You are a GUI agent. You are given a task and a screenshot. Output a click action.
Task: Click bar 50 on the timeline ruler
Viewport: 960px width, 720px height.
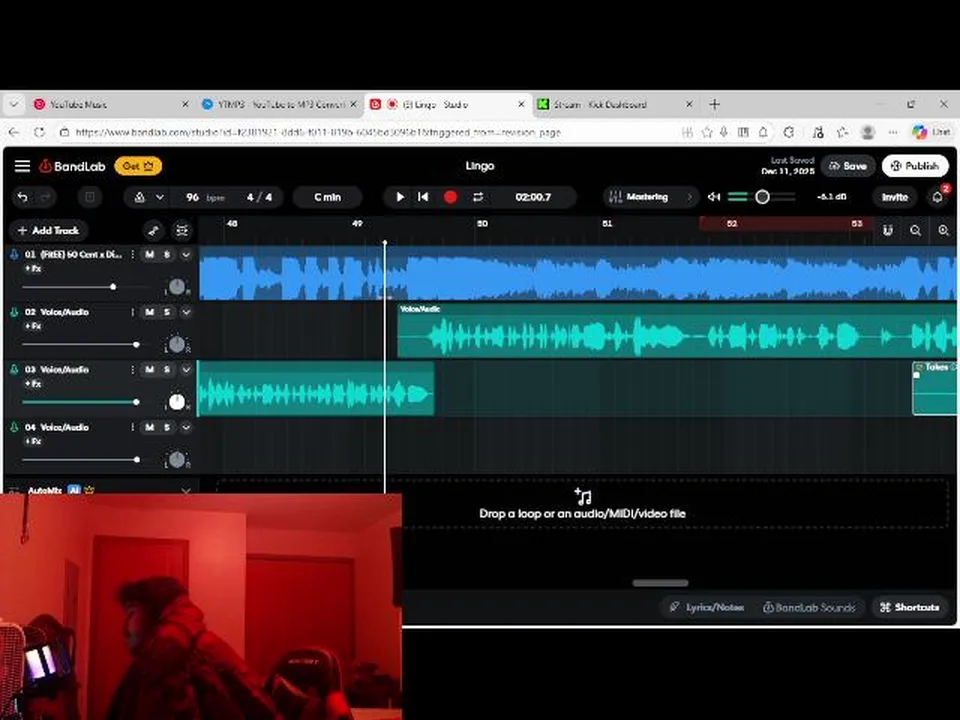482,223
